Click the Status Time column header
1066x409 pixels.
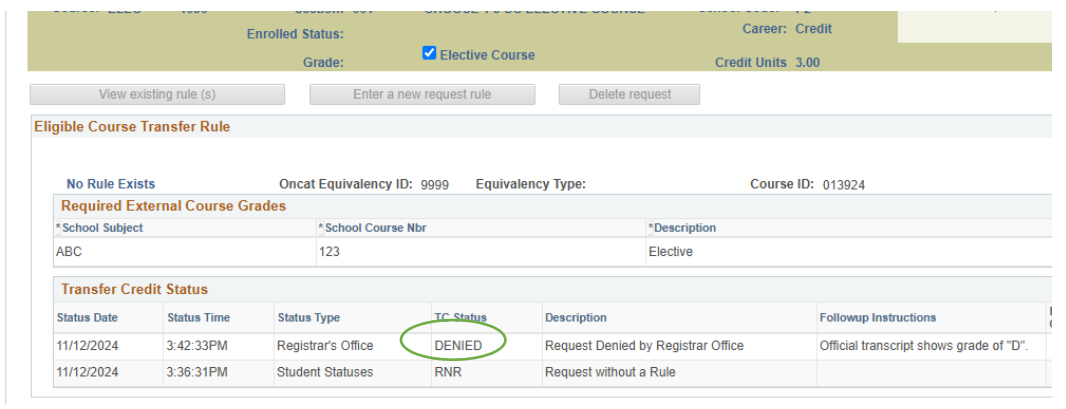click(x=198, y=318)
